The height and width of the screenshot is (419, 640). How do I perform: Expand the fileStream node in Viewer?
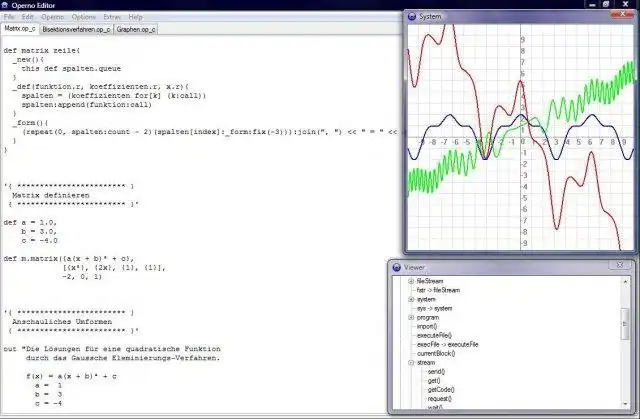tap(411, 281)
